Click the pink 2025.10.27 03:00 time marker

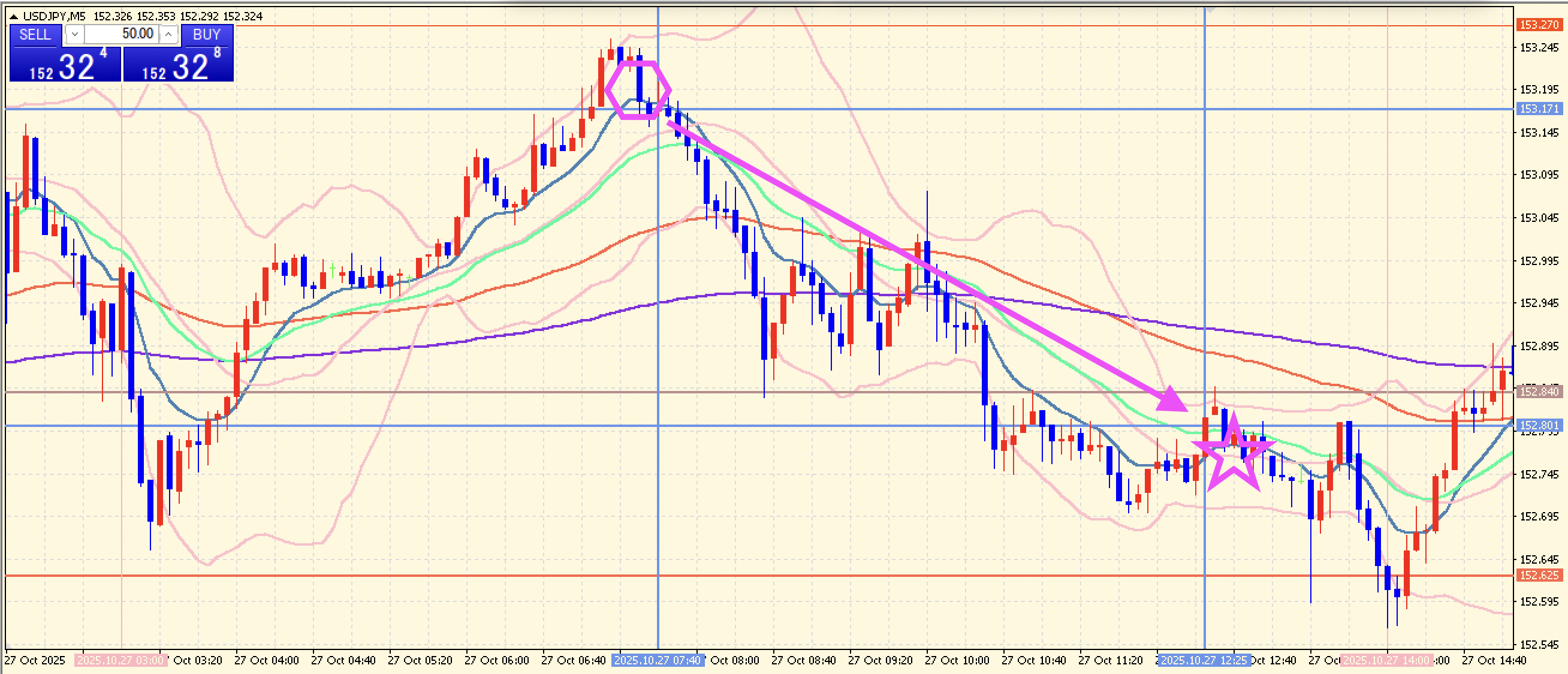(x=120, y=660)
